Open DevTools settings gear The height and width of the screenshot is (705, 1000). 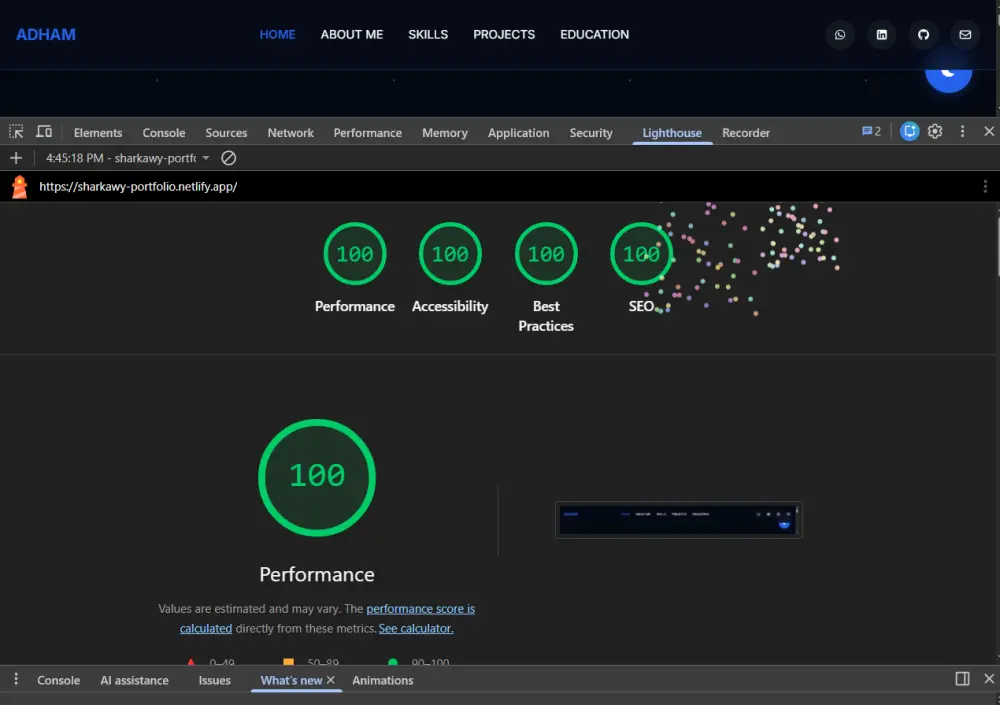[x=935, y=131]
